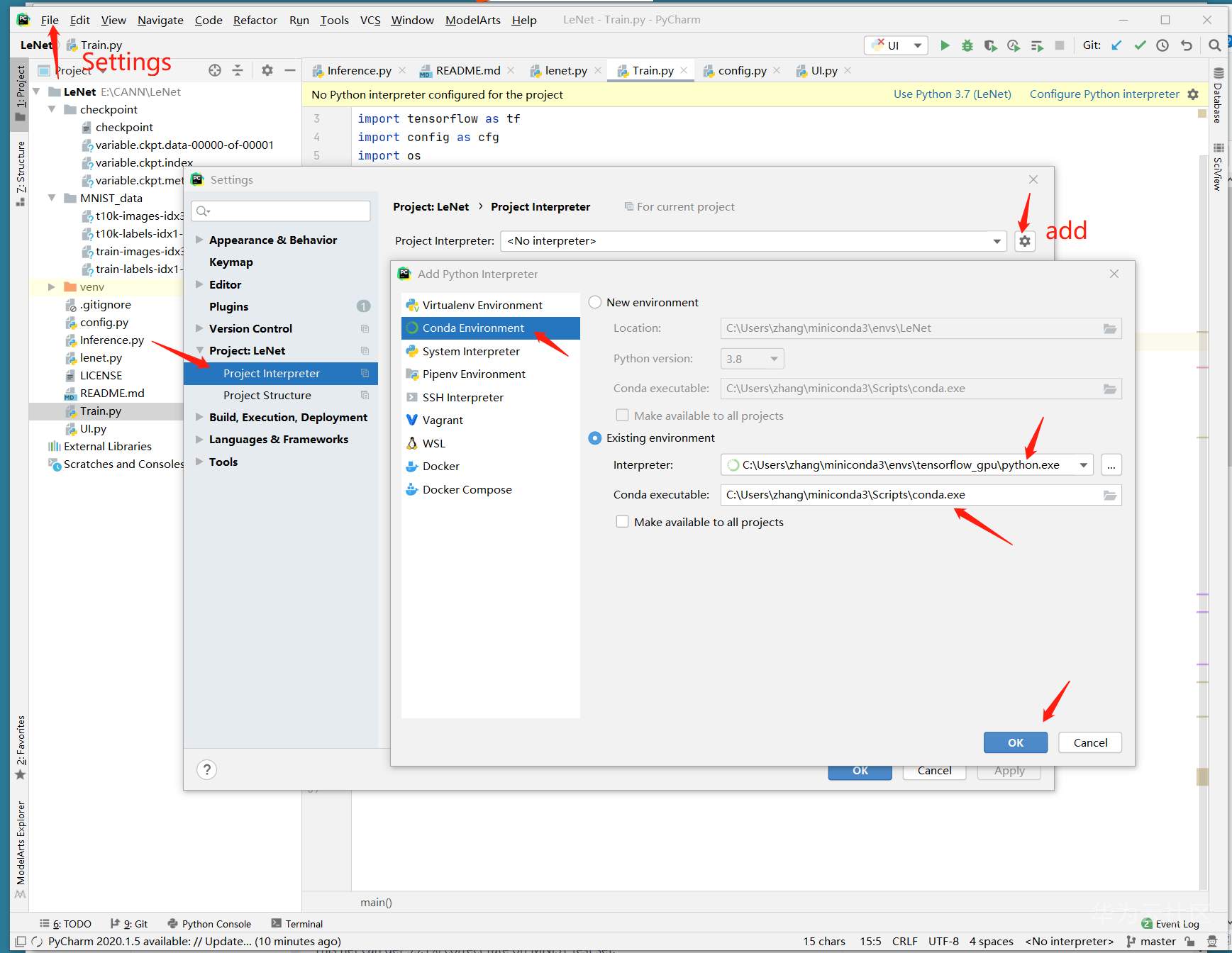
Task: Browse for Conda executable via enabled folder icon
Action: [1110, 495]
